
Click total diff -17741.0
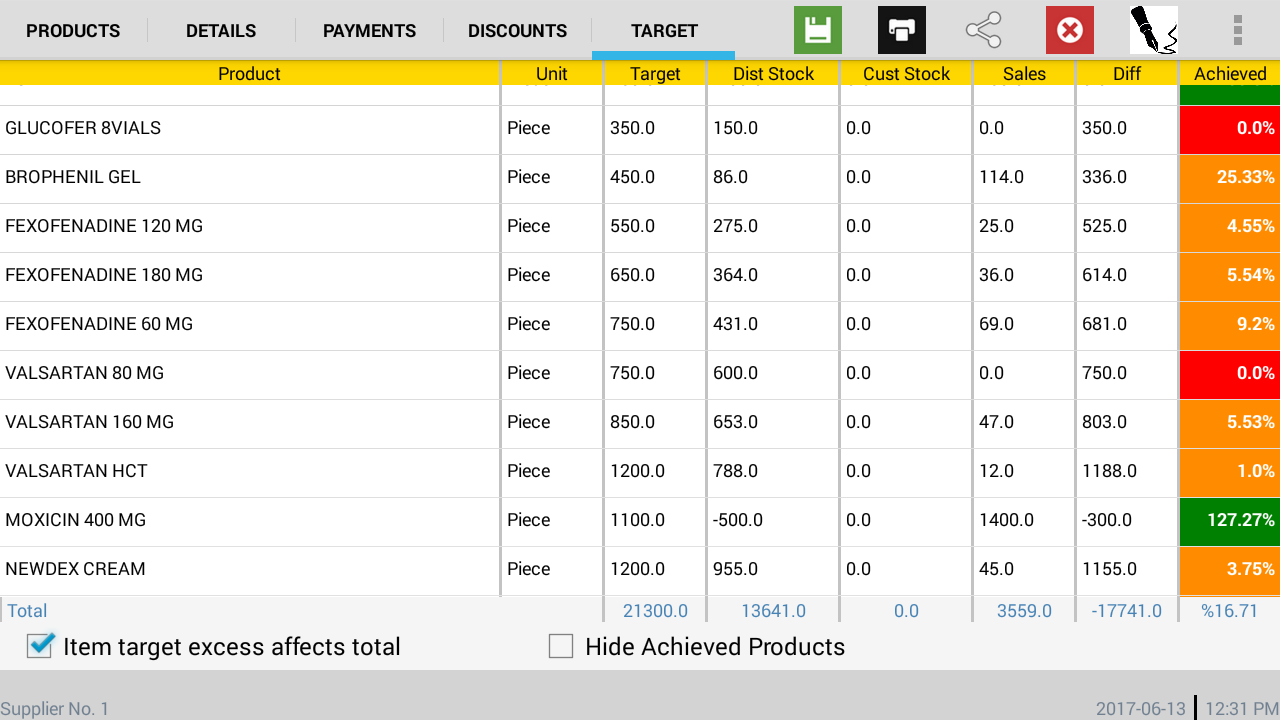coord(1126,611)
